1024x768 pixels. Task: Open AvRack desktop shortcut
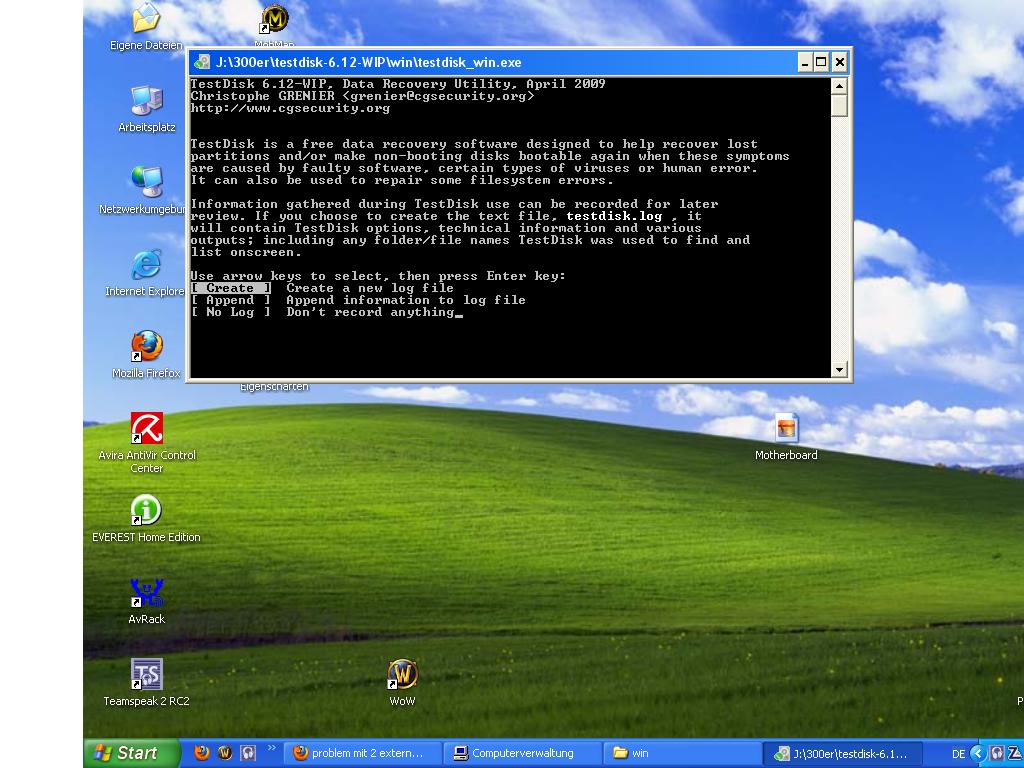point(146,601)
